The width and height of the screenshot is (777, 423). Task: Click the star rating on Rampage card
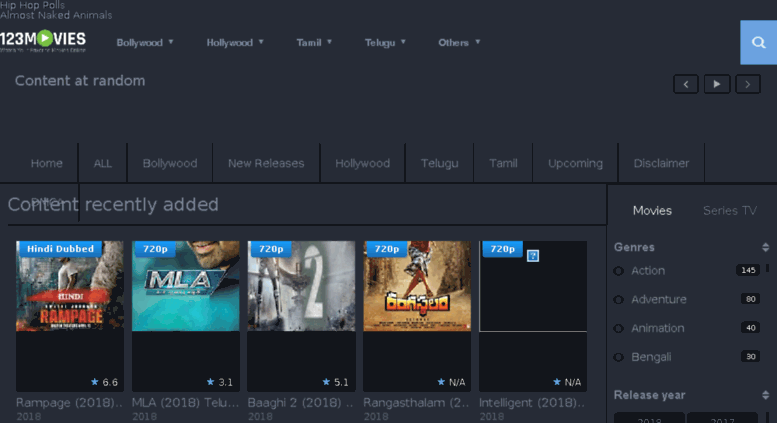pos(105,382)
